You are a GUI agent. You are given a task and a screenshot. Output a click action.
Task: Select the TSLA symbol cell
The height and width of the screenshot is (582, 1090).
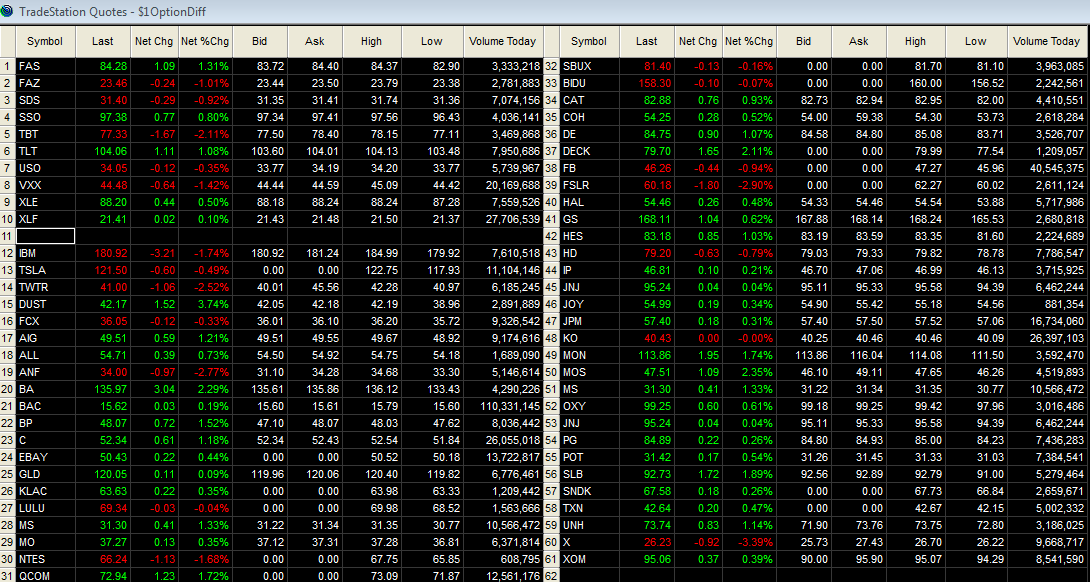[45, 270]
